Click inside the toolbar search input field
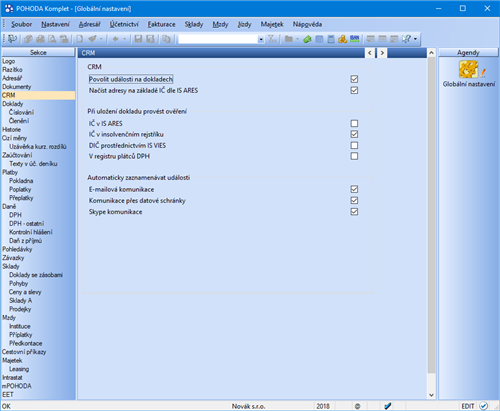500x411 pixels. [218, 39]
